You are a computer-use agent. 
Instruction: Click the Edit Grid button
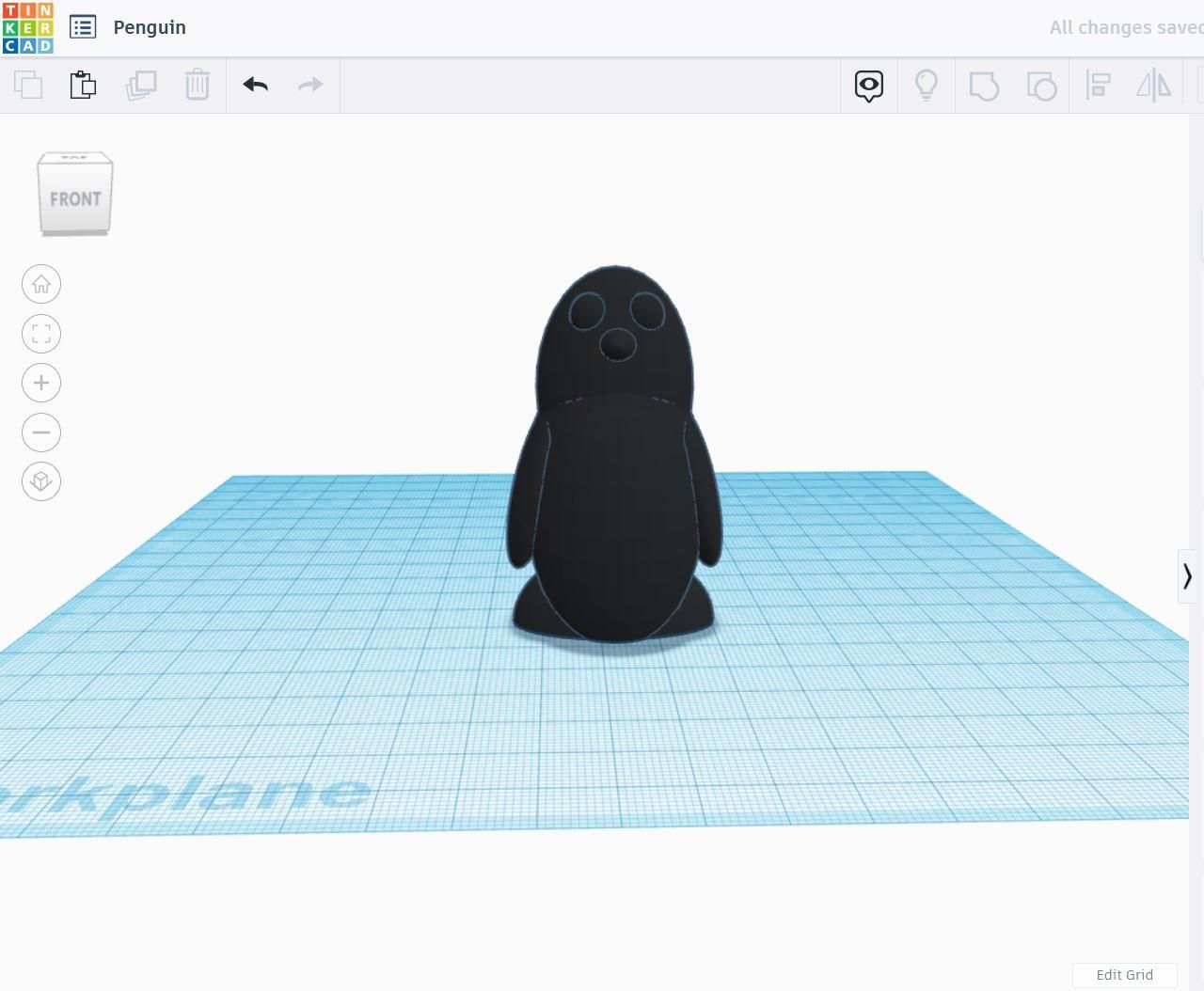coord(1124,975)
